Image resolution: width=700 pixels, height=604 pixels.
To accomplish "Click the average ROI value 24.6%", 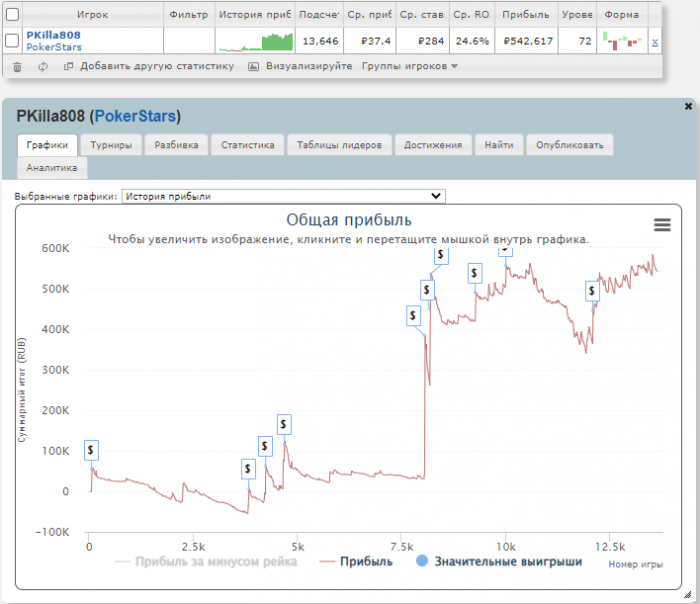I will click(x=472, y=41).
